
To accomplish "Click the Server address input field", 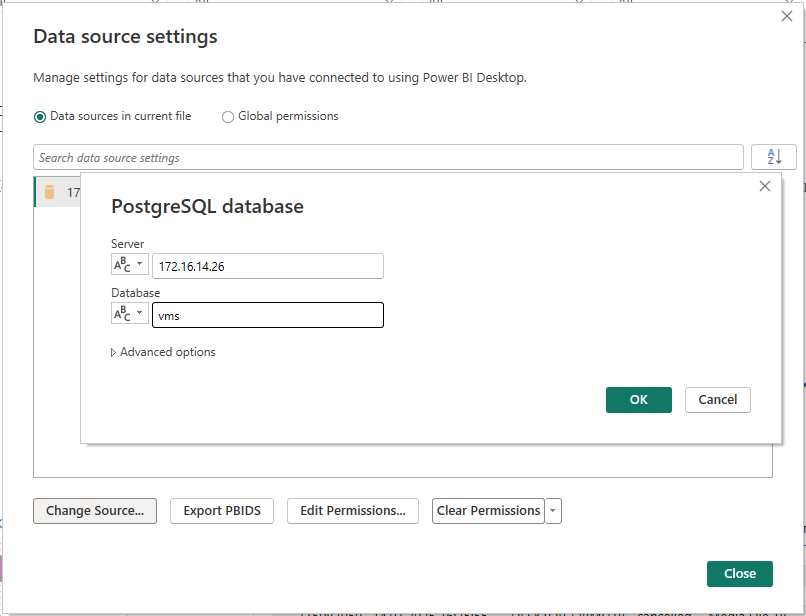I will coord(268,266).
